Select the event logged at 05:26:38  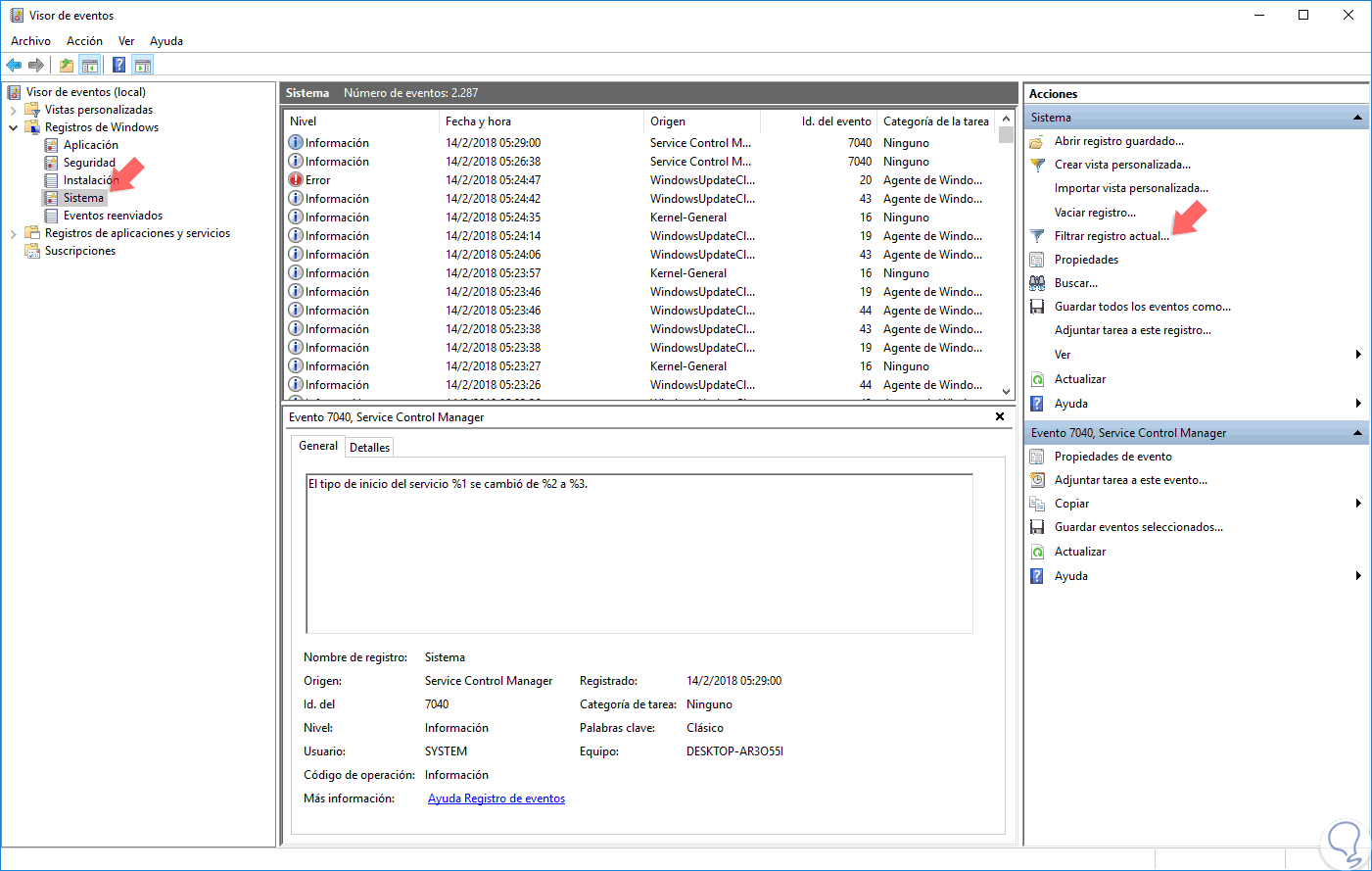pos(640,162)
